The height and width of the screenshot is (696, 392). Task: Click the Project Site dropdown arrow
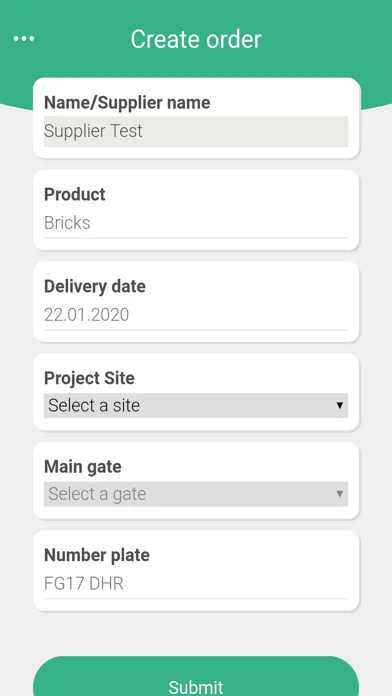coord(340,405)
